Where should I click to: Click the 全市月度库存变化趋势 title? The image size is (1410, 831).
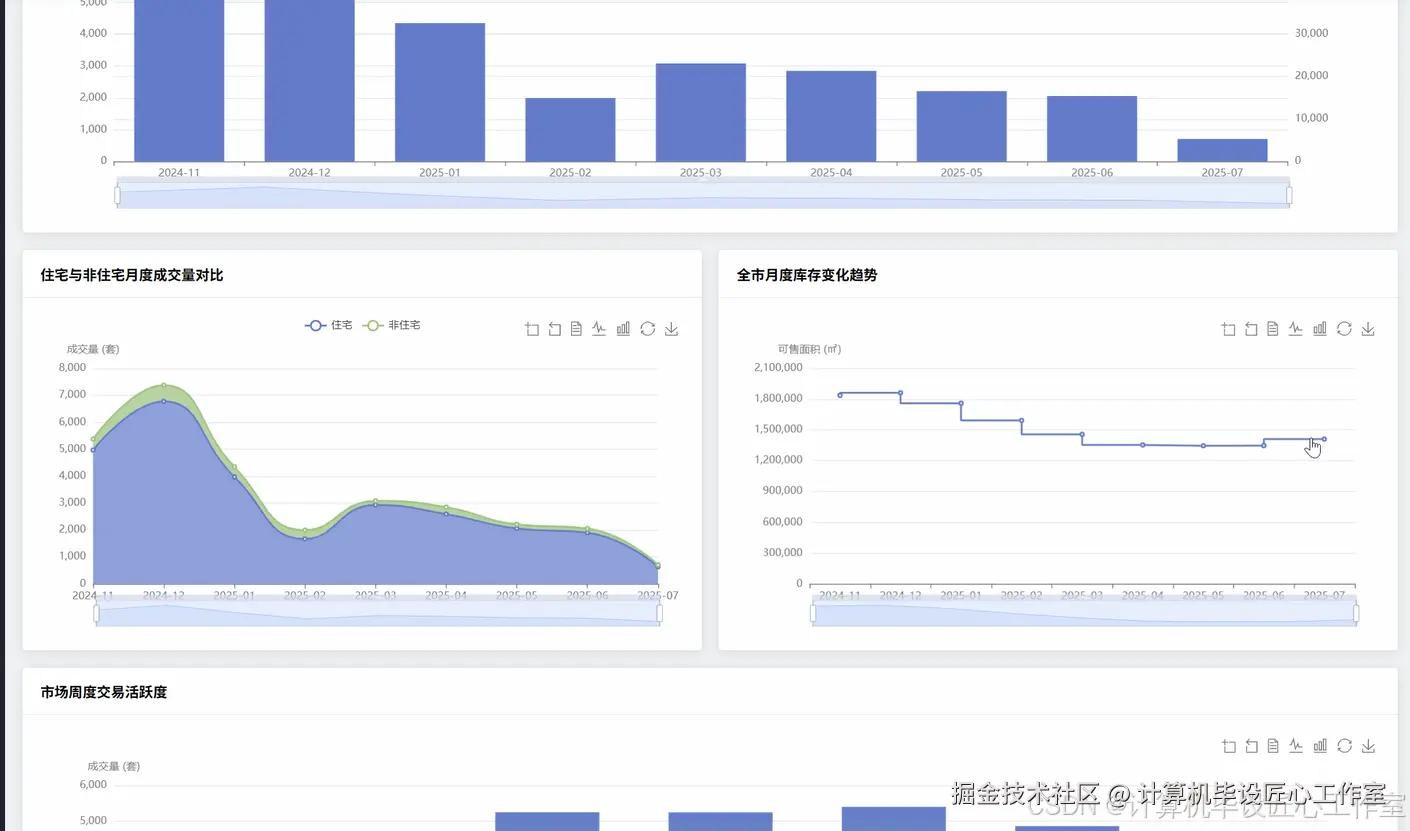click(807, 275)
